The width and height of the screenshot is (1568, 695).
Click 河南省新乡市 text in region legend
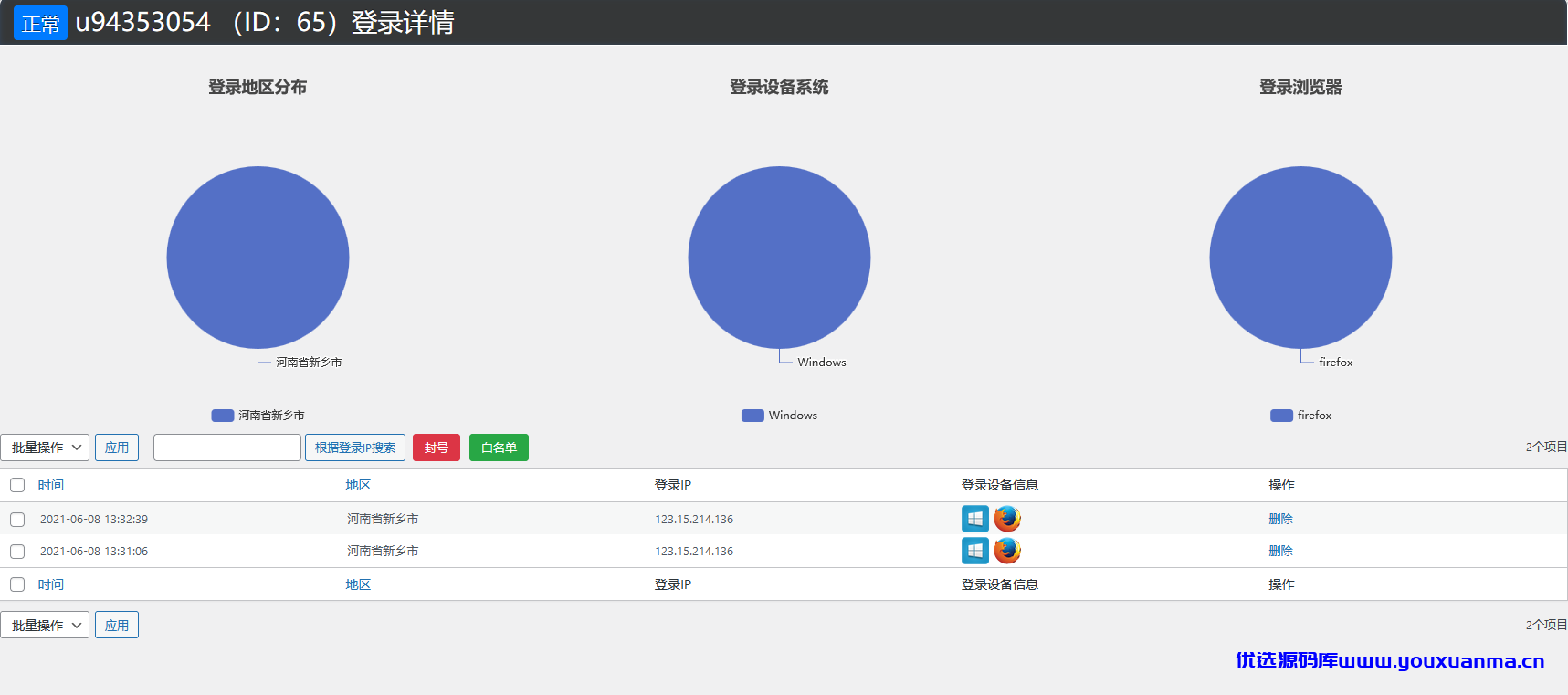(271, 415)
